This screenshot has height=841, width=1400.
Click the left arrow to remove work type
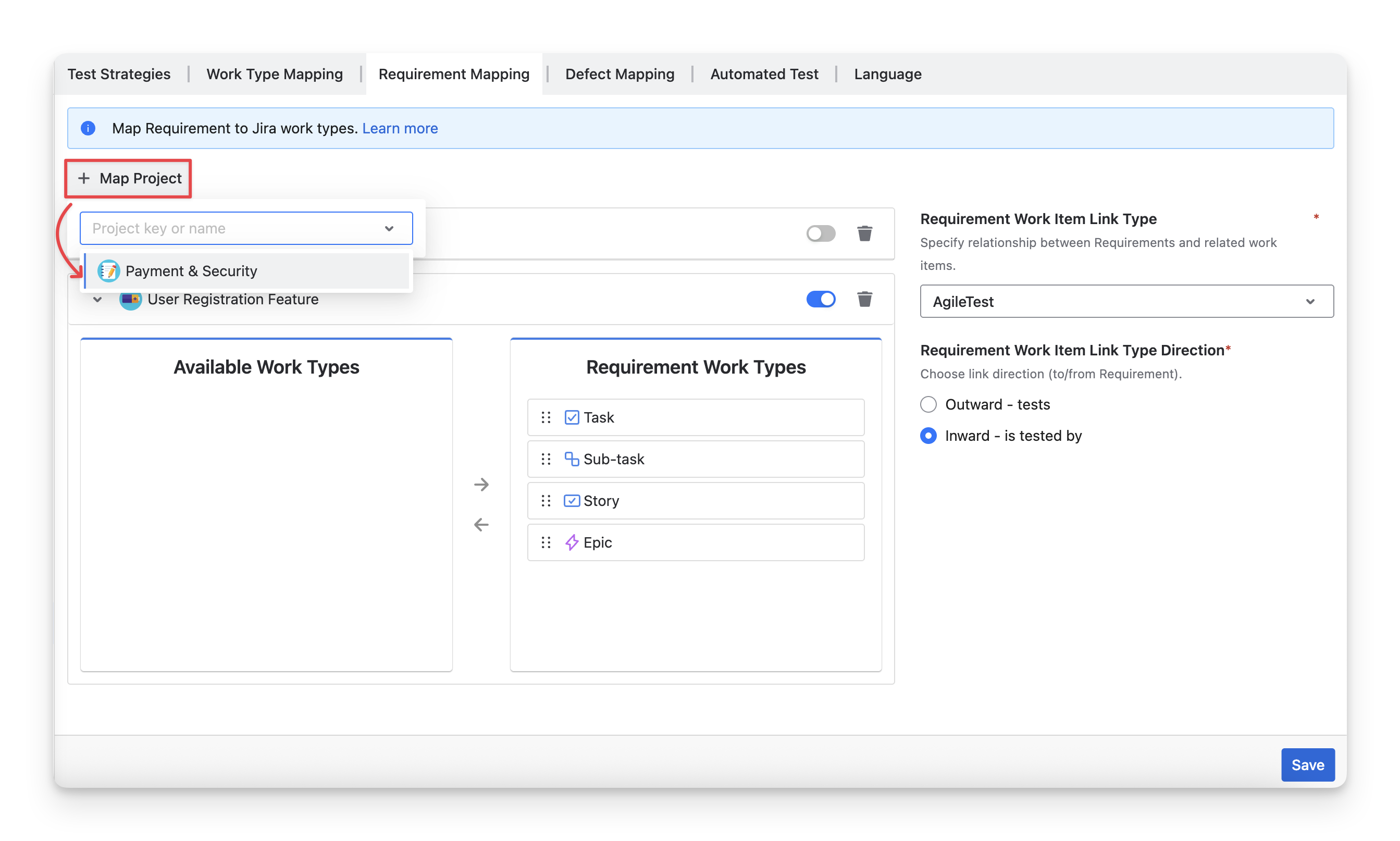coord(481,525)
